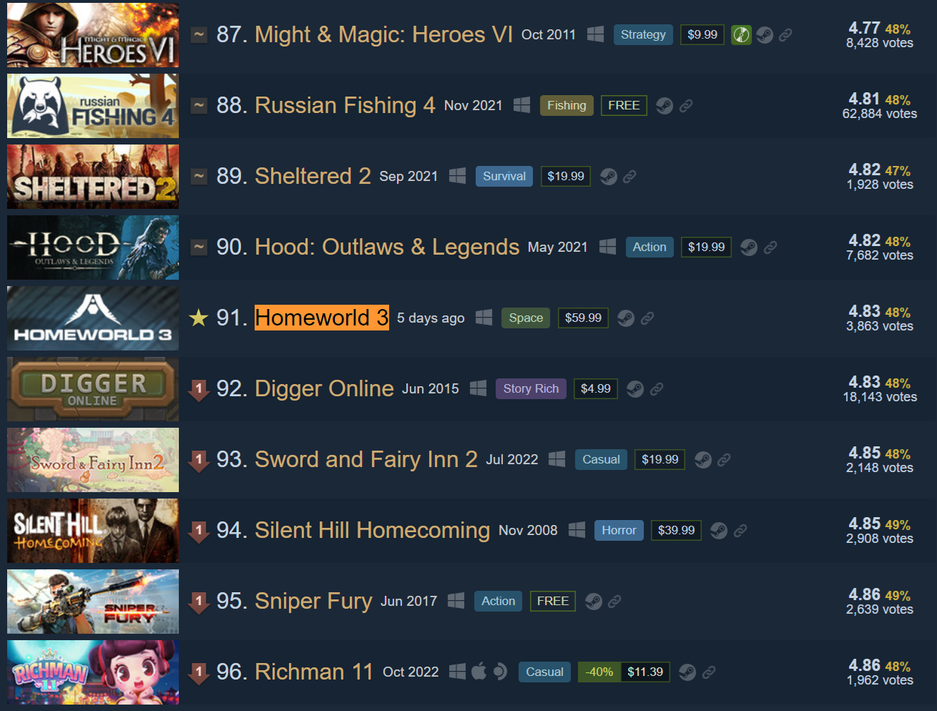Image resolution: width=937 pixels, height=711 pixels.
Task: Filter by Space tag on Homeworld 3
Action: click(x=526, y=318)
